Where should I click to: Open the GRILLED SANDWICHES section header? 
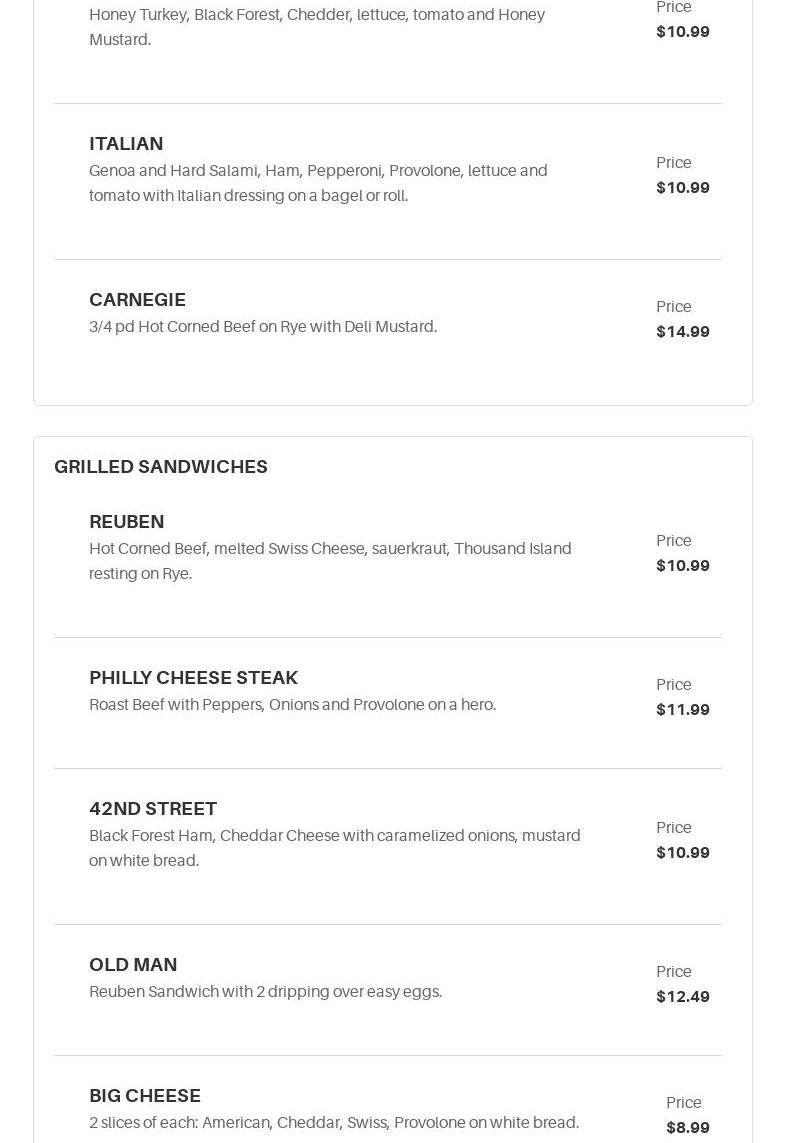(x=161, y=467)
